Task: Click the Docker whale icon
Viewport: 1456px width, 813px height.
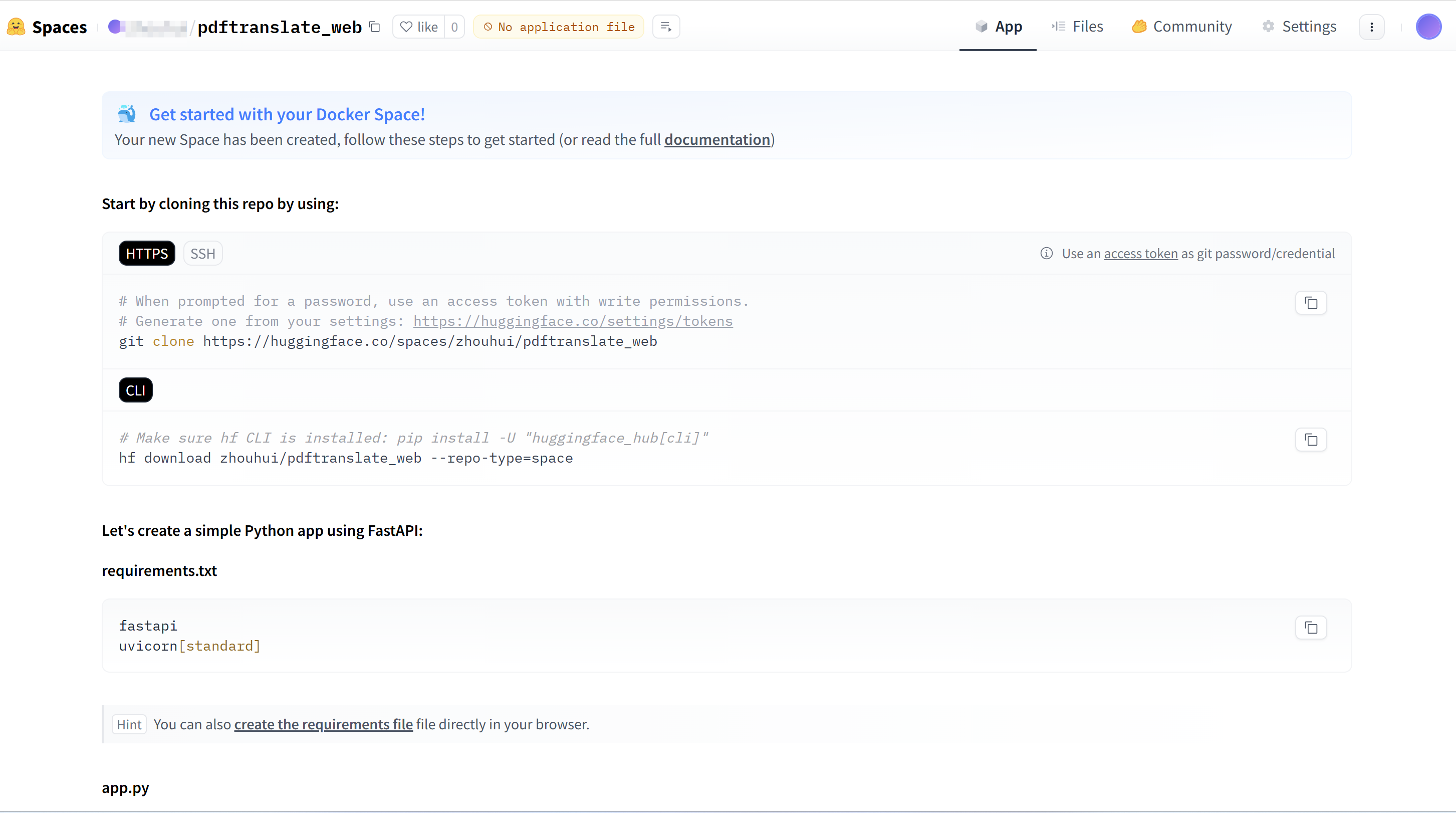Action: tap(127, 114)
